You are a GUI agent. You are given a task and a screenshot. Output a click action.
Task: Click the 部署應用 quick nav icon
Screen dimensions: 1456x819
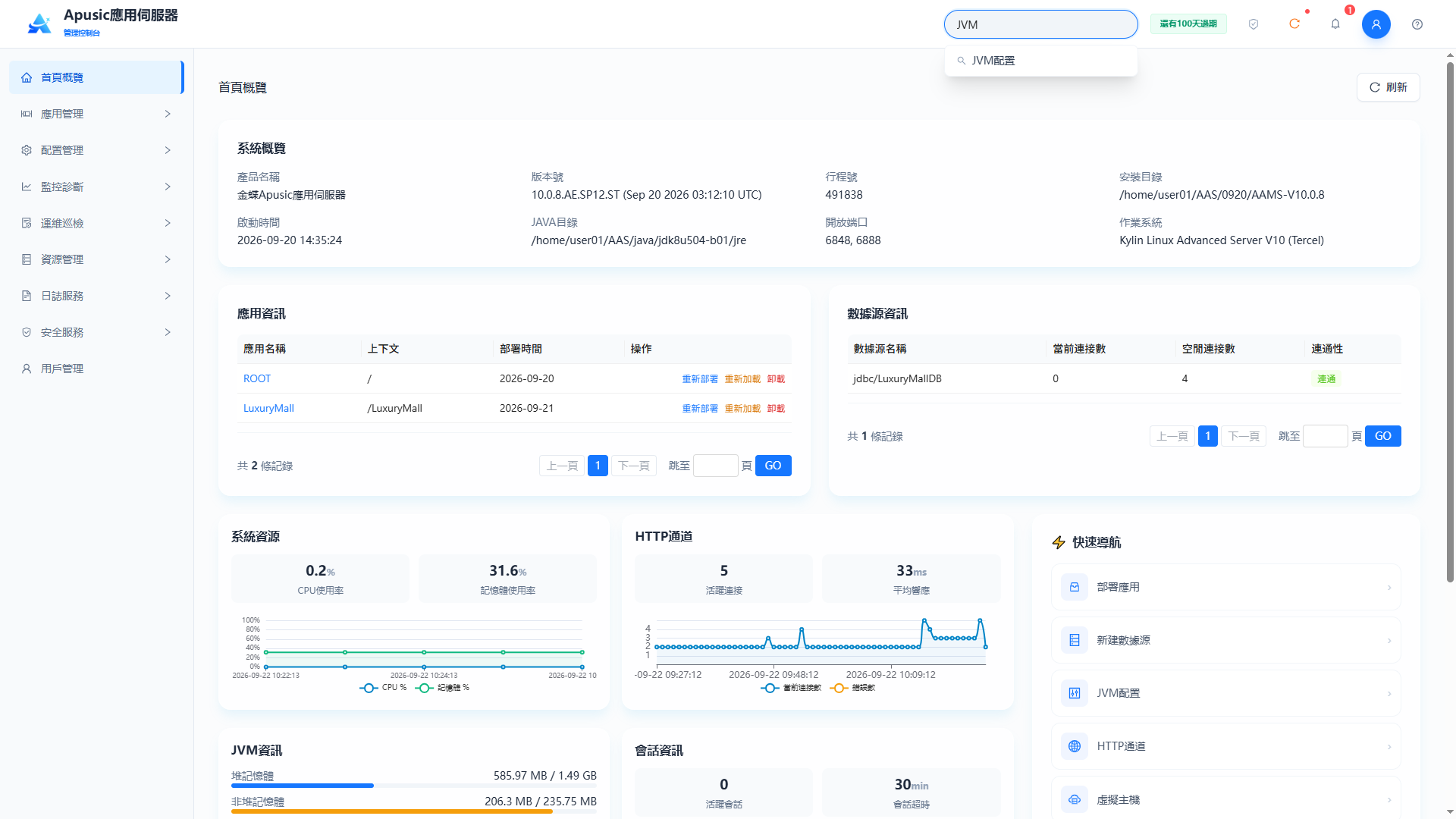pos(1075,587)
